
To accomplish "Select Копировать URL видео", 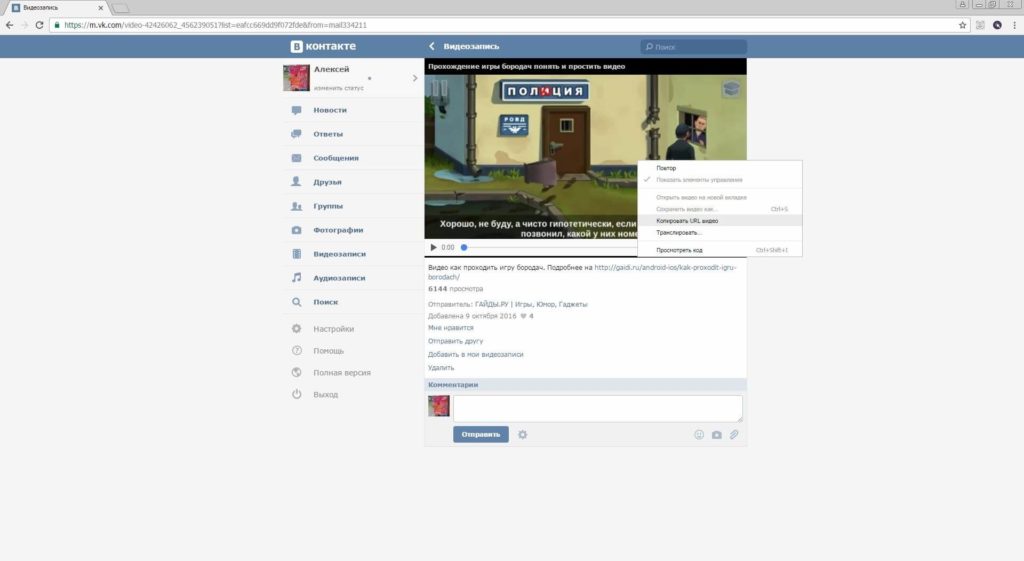I will pyautogui.click(x=720, y=221).
